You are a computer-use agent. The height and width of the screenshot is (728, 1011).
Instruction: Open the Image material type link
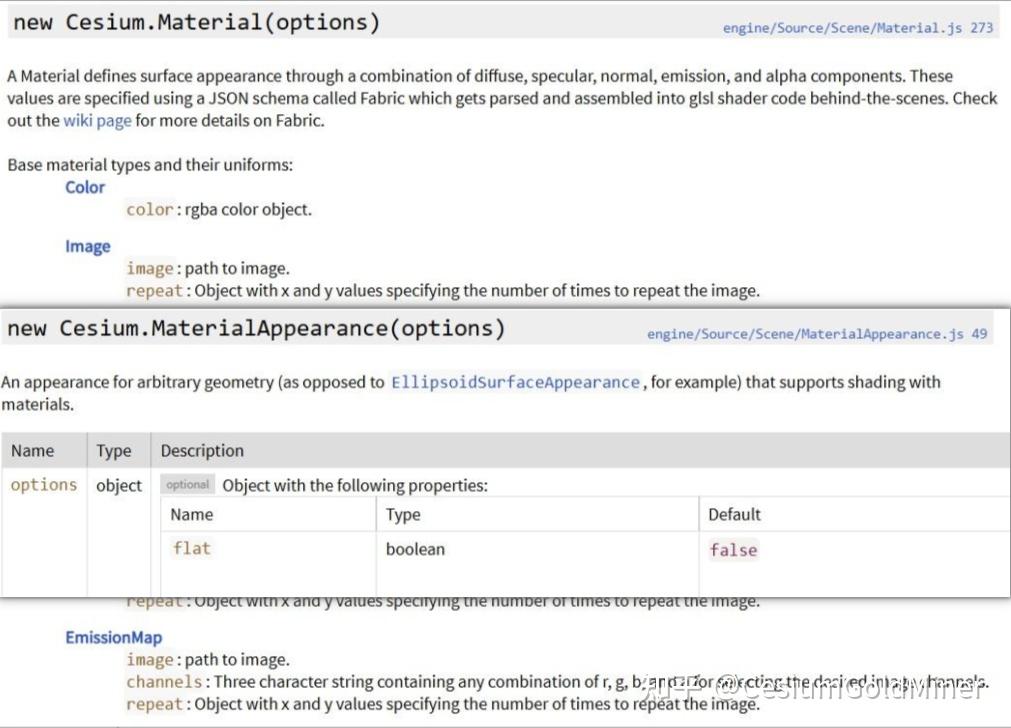pyautogui.click(x=88, y=246)
